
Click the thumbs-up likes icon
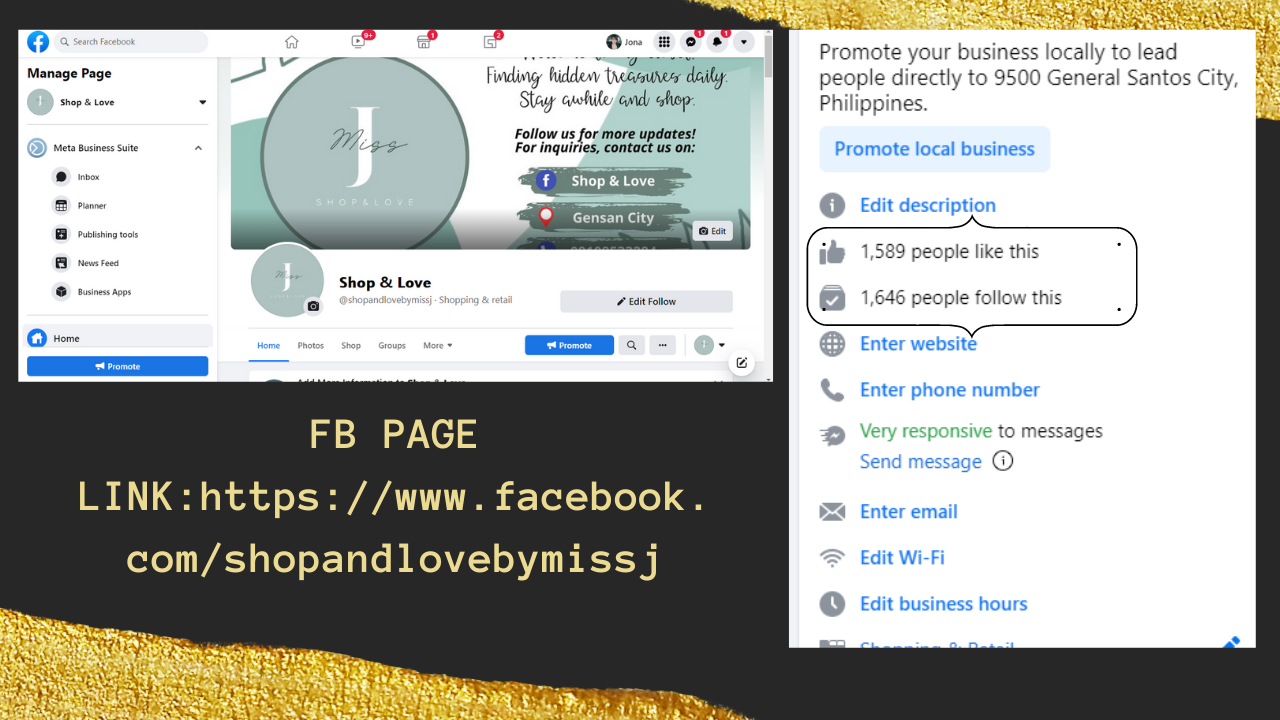pos(832,252)
